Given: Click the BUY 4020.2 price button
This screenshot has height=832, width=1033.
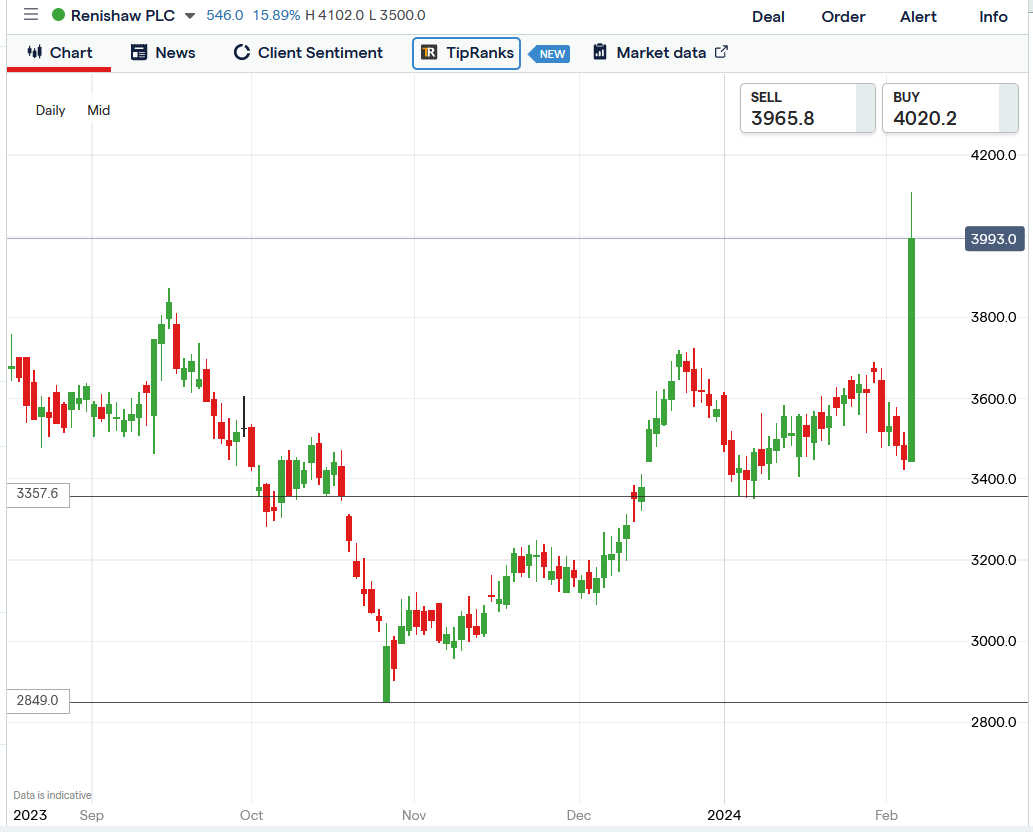Looking at the screenshot, I should click(x=949, y=108).
